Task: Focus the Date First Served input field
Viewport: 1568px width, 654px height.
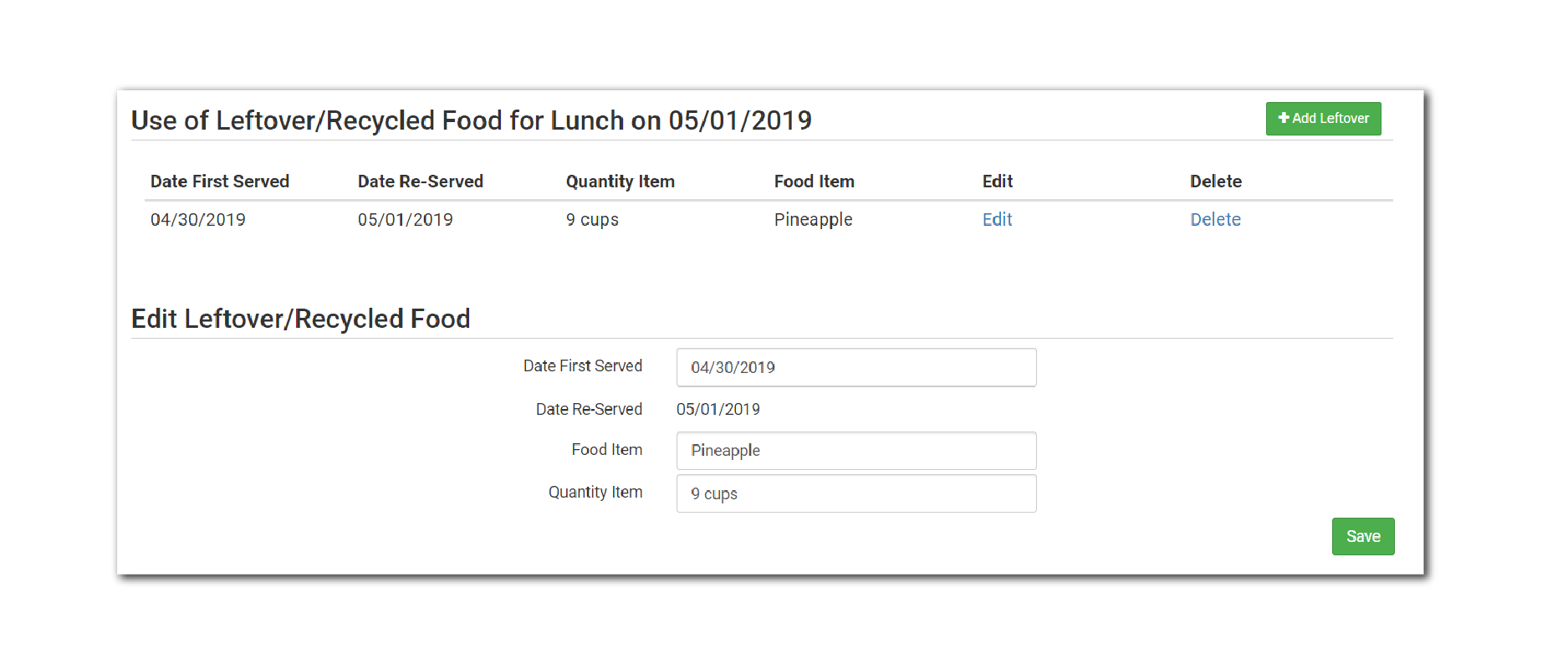Action: (856, 368)
